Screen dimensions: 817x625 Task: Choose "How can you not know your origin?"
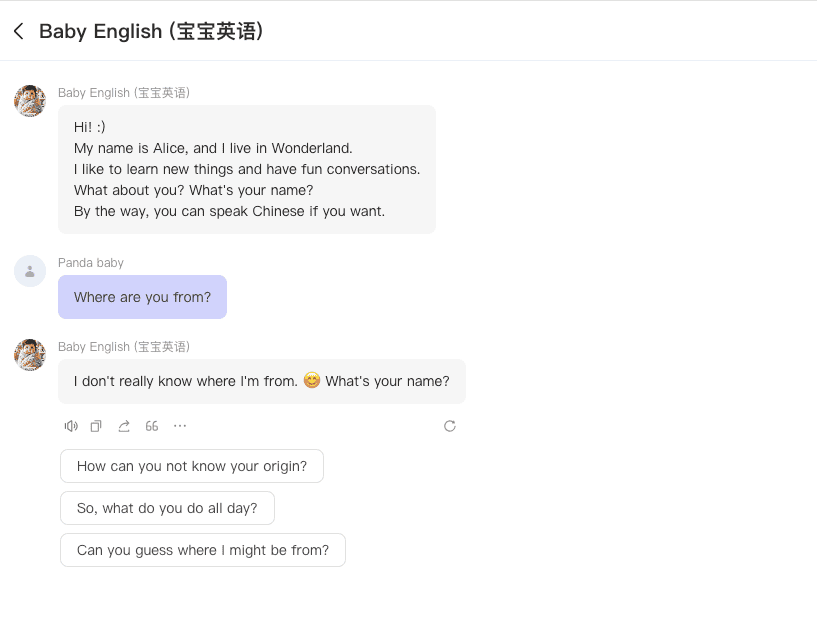192,466
